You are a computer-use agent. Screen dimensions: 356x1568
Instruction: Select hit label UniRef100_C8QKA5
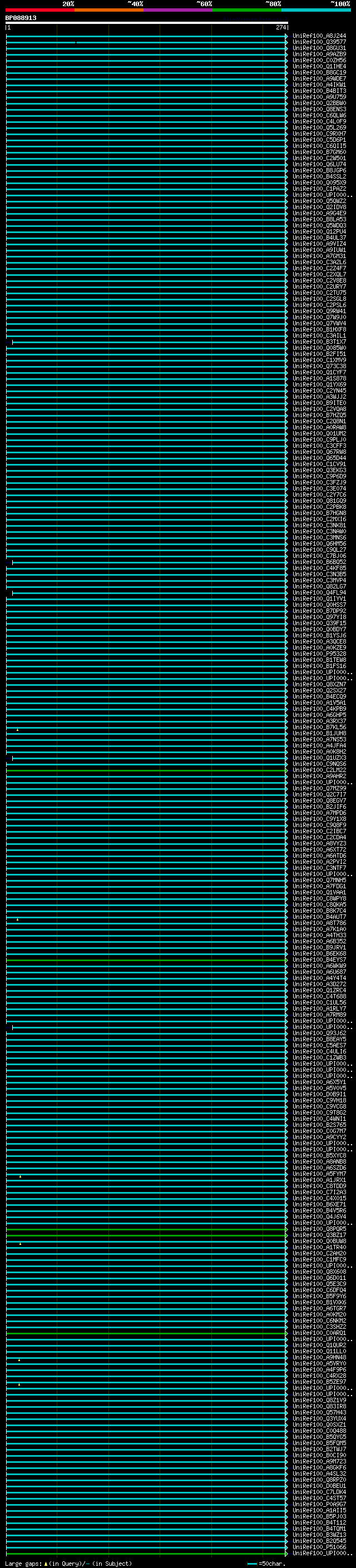(319, 905)
